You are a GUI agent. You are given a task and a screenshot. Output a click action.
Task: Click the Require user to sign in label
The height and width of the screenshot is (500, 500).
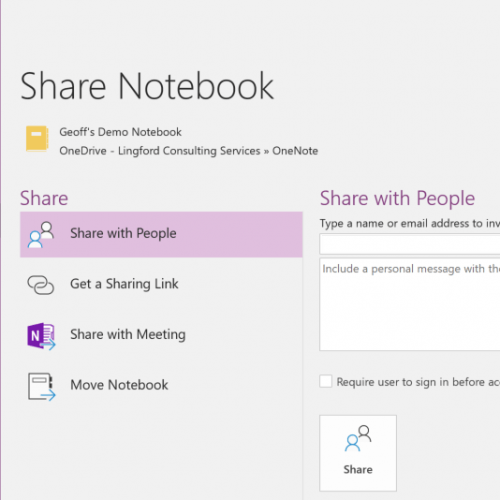[418, 382]
